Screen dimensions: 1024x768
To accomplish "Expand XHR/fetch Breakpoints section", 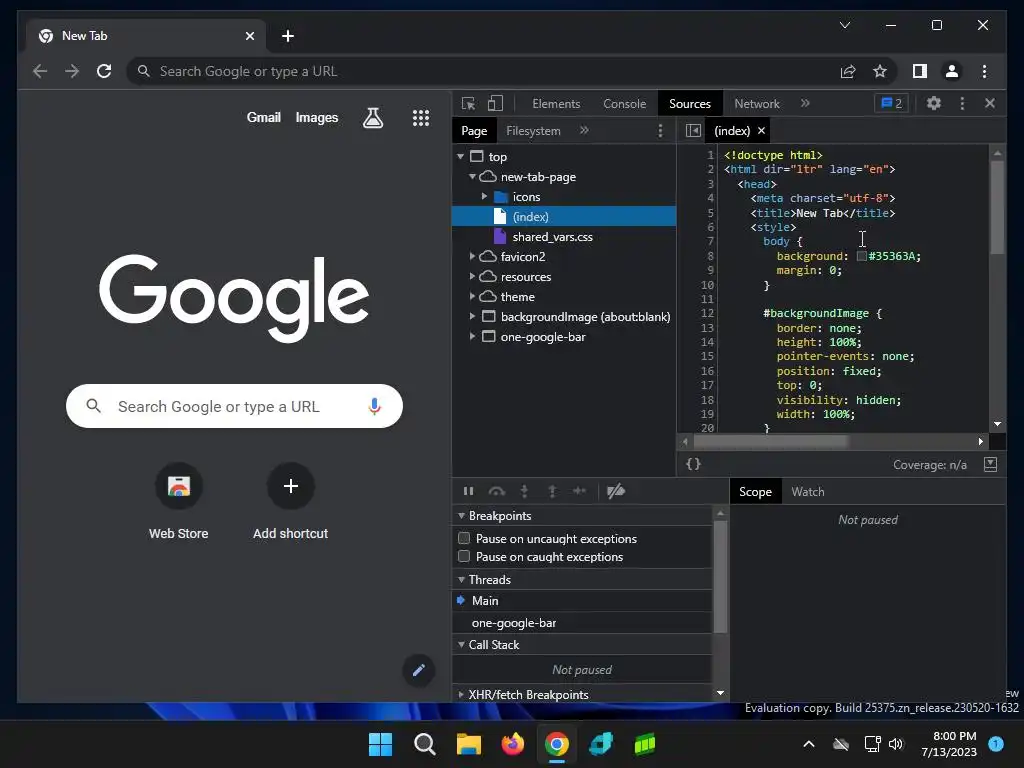I will [x=462, y=695].
